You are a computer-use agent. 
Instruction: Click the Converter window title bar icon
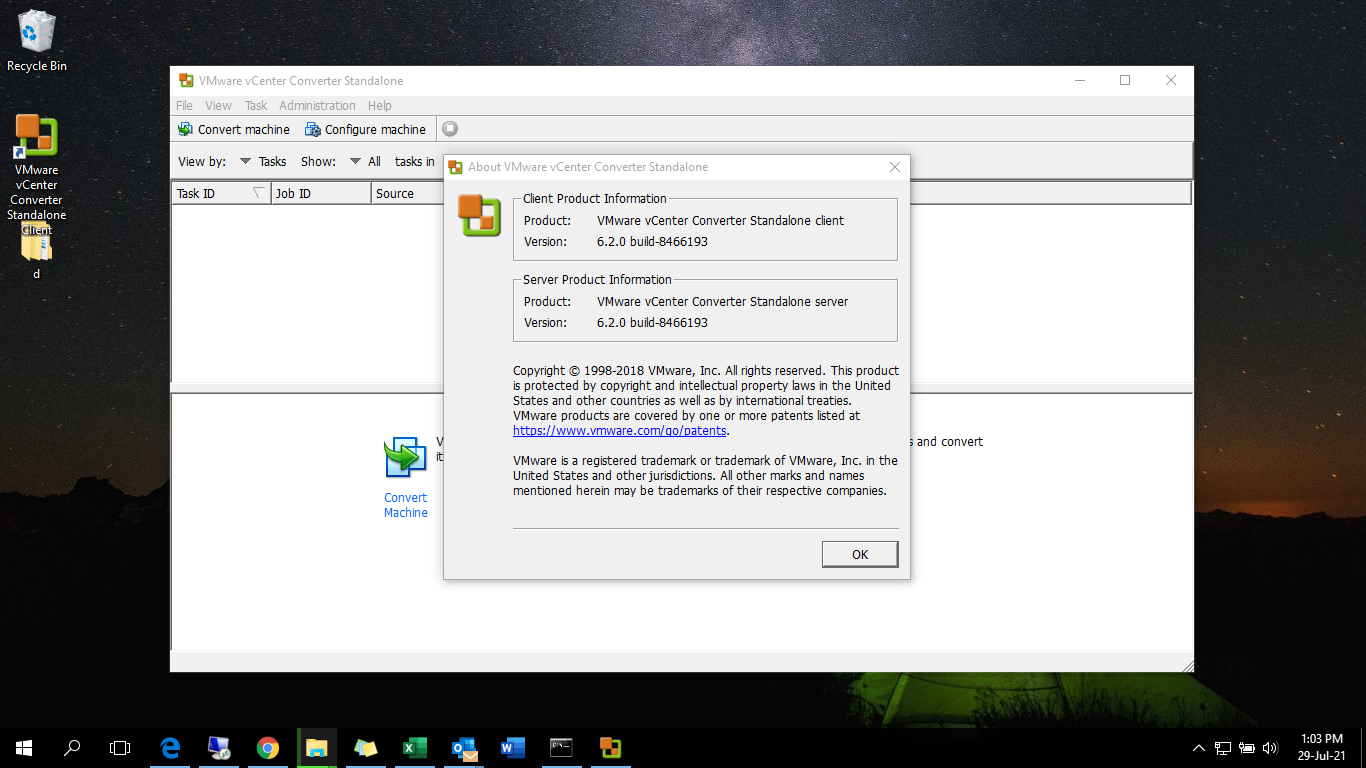click(x=186, y=81)
